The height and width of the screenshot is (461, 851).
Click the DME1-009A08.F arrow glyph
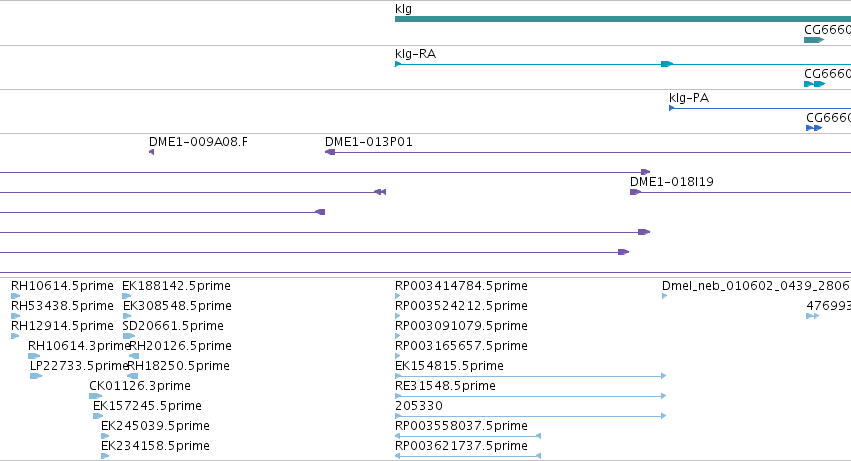pyautogui.click(x=151, y=152)
